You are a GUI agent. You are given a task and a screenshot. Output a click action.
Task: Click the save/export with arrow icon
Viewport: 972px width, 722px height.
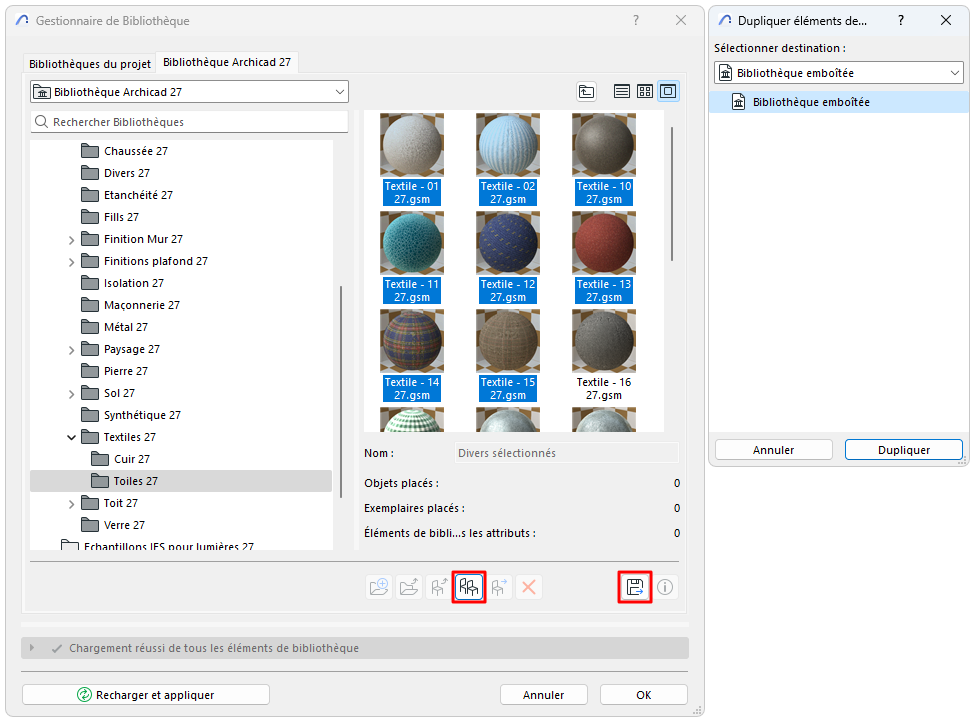(x=635, y=587)
